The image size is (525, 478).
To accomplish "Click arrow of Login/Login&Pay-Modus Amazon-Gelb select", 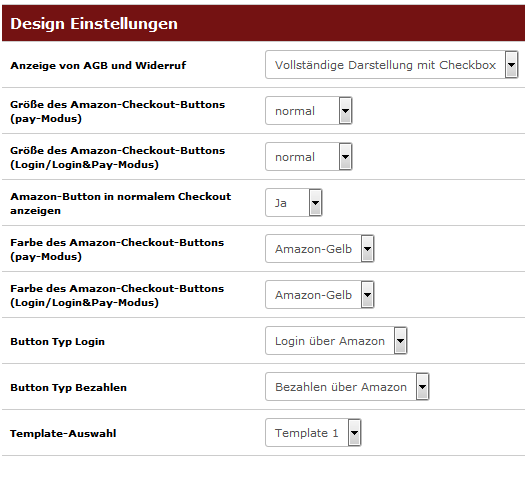I will click(367, 295).
